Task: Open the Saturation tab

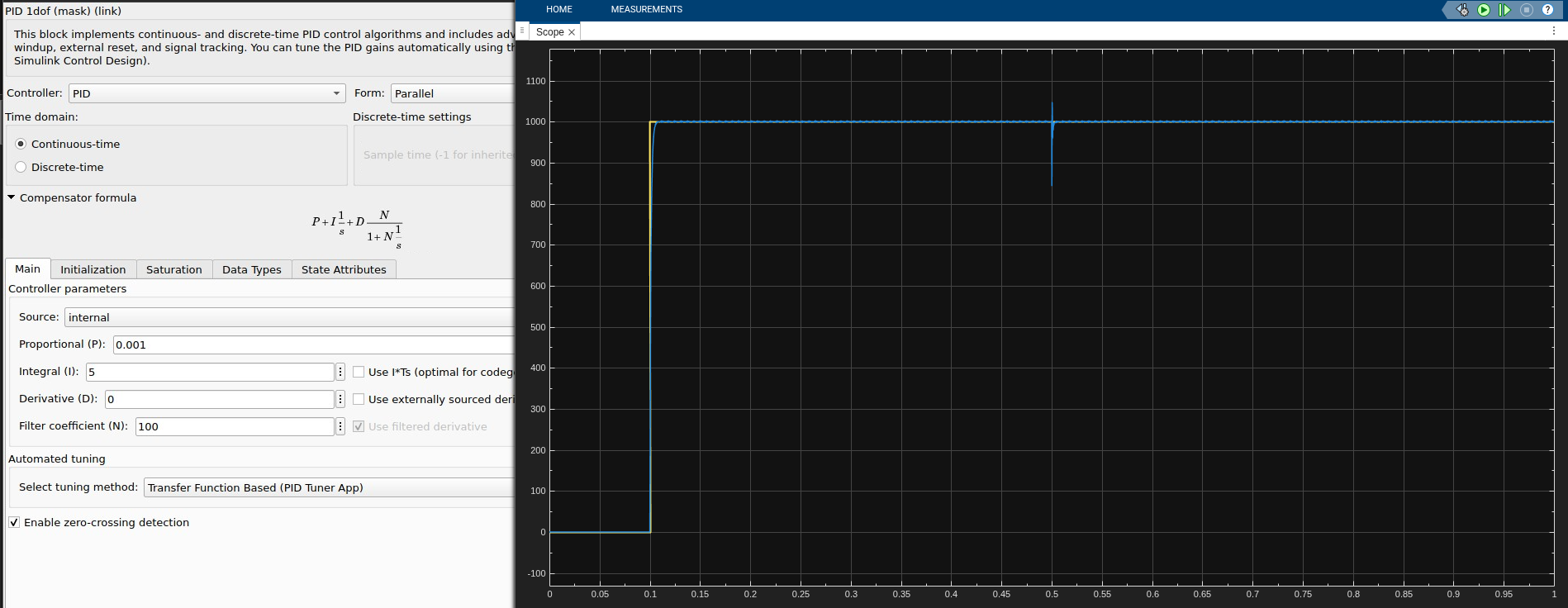Action: pos(174,269)
